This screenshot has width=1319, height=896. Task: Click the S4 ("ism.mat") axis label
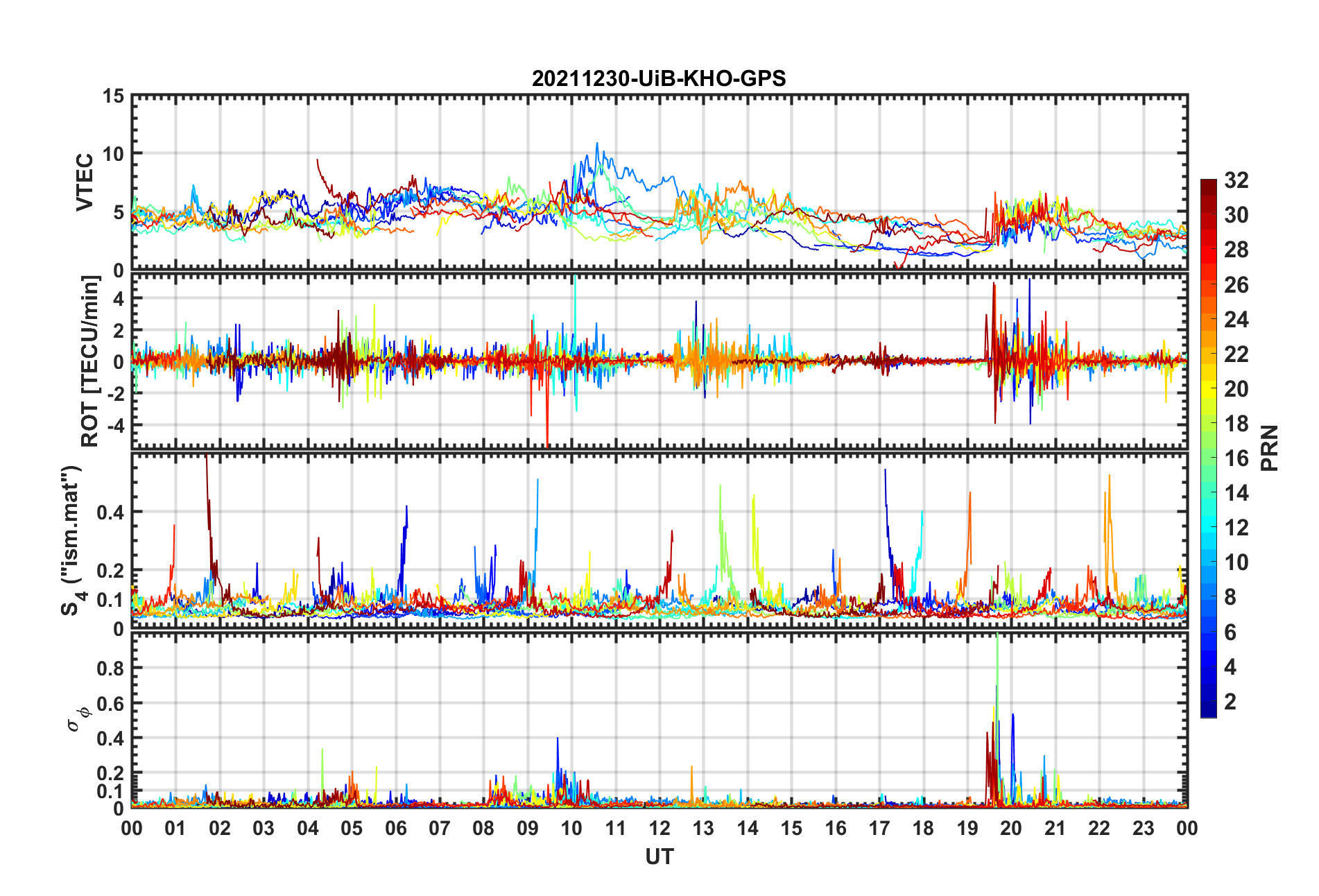(x=71, y=540)
